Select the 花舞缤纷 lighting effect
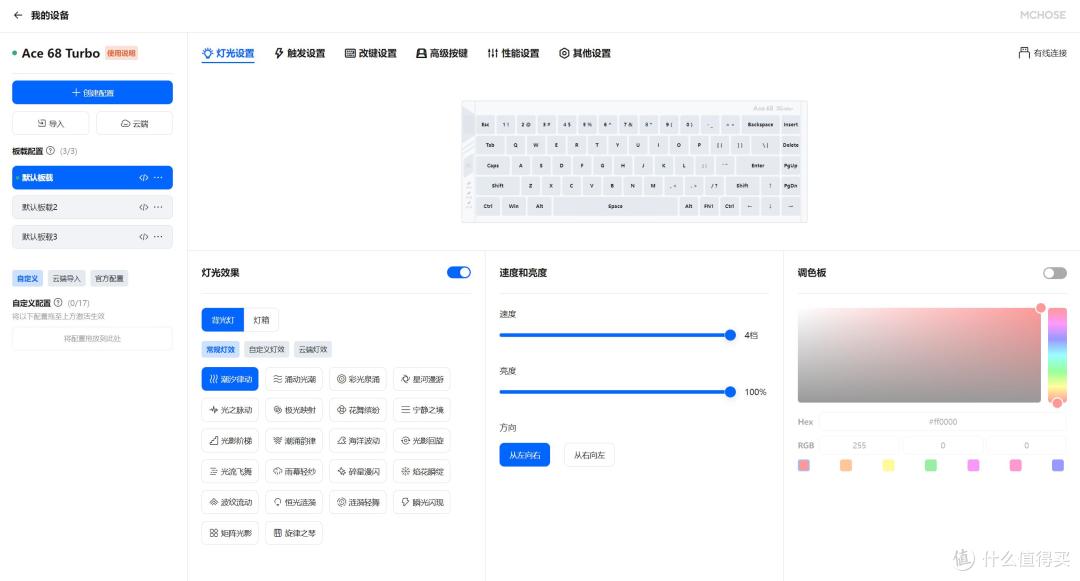The width and height of the screenshot is (1080, 581). (358, 410)
